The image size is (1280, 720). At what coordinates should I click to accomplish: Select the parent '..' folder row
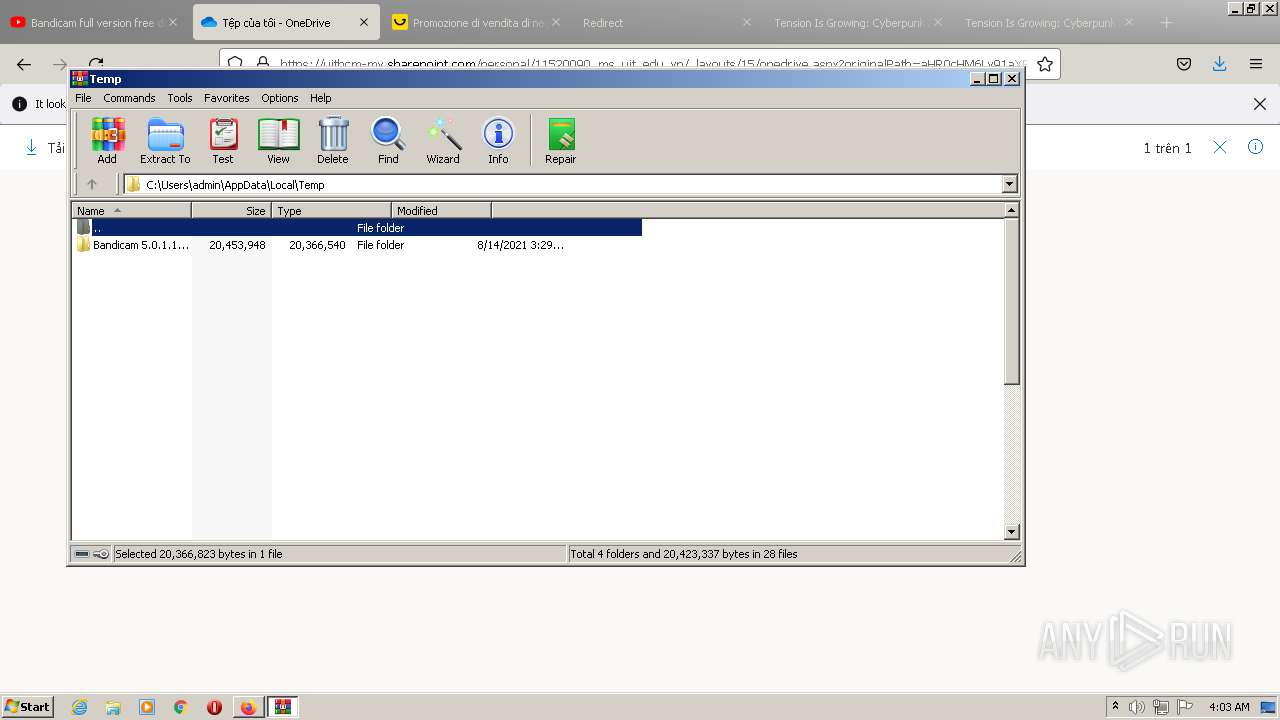pos(357,228)
